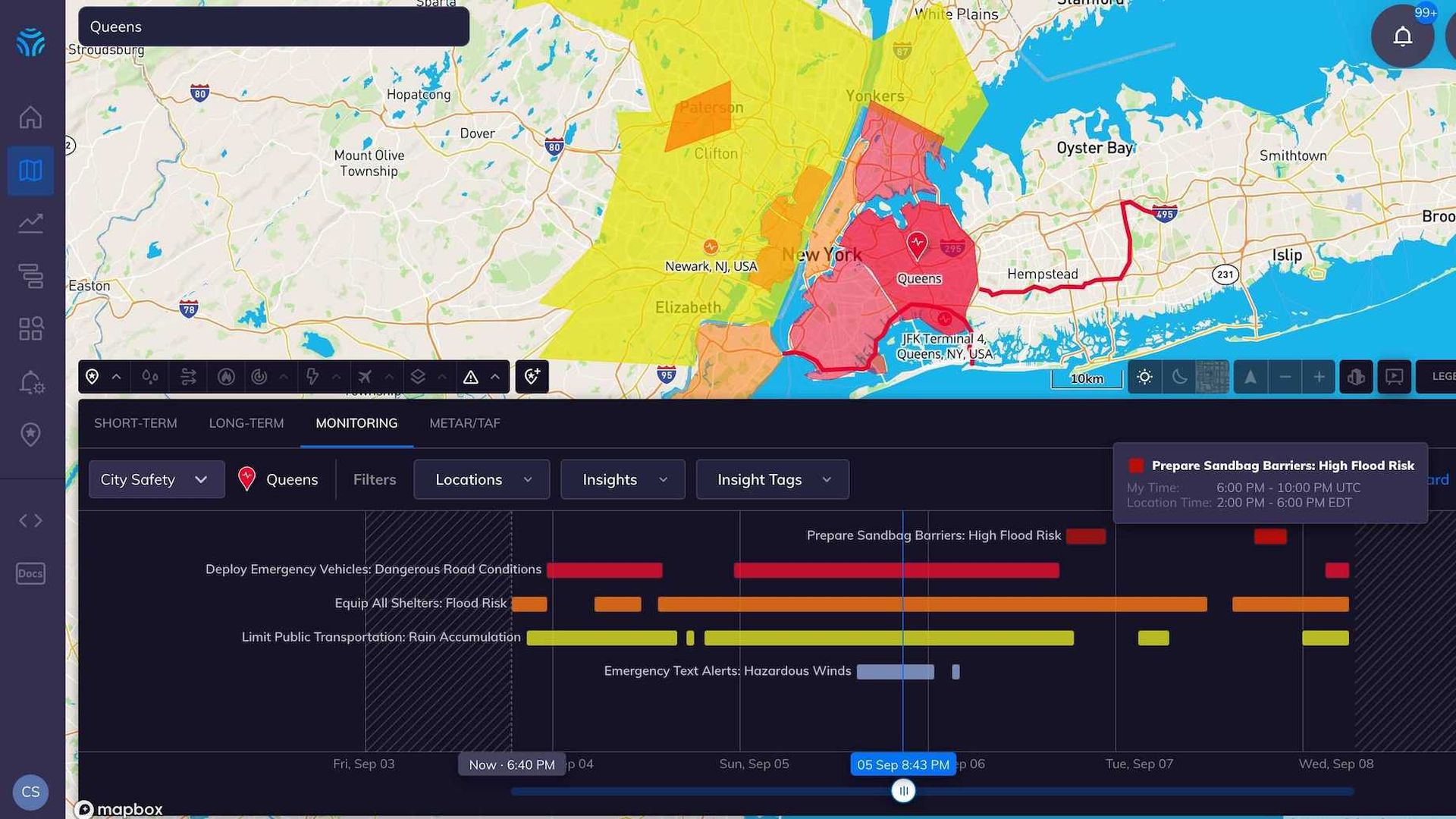Switch to the LONG-TERM tab
The height and width of the screenshot is (819, 1456).
click(246, 423)
